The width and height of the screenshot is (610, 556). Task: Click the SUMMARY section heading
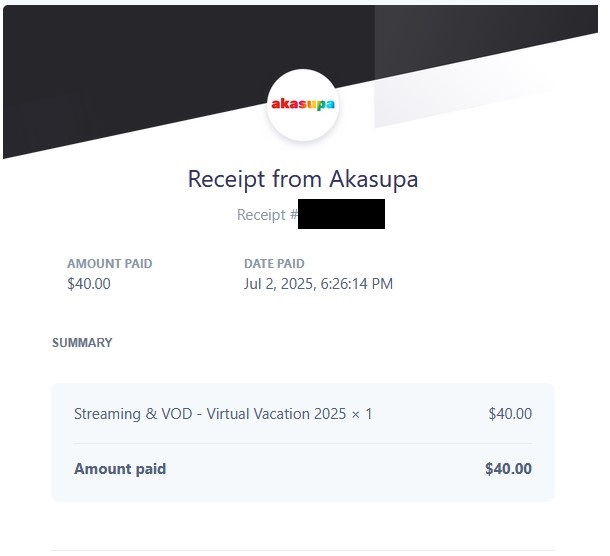tap(82, 343)
